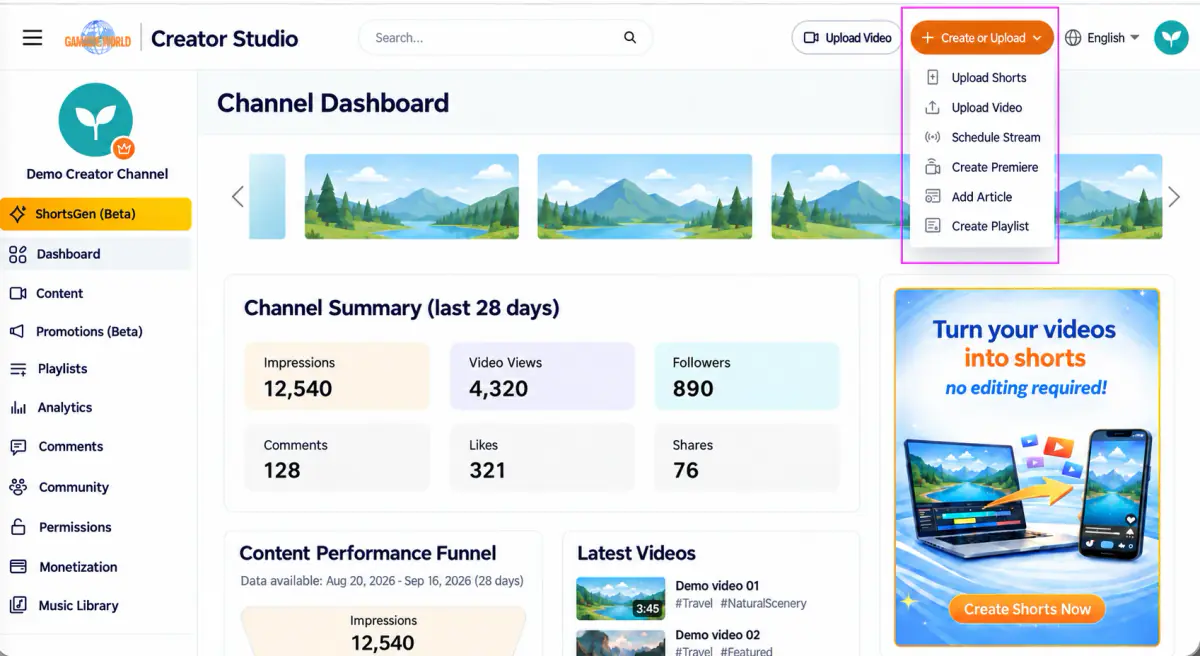Click the Impressions 12,540 summary card
Viewport: 1200px width, 656px height.
click(337, 376)
